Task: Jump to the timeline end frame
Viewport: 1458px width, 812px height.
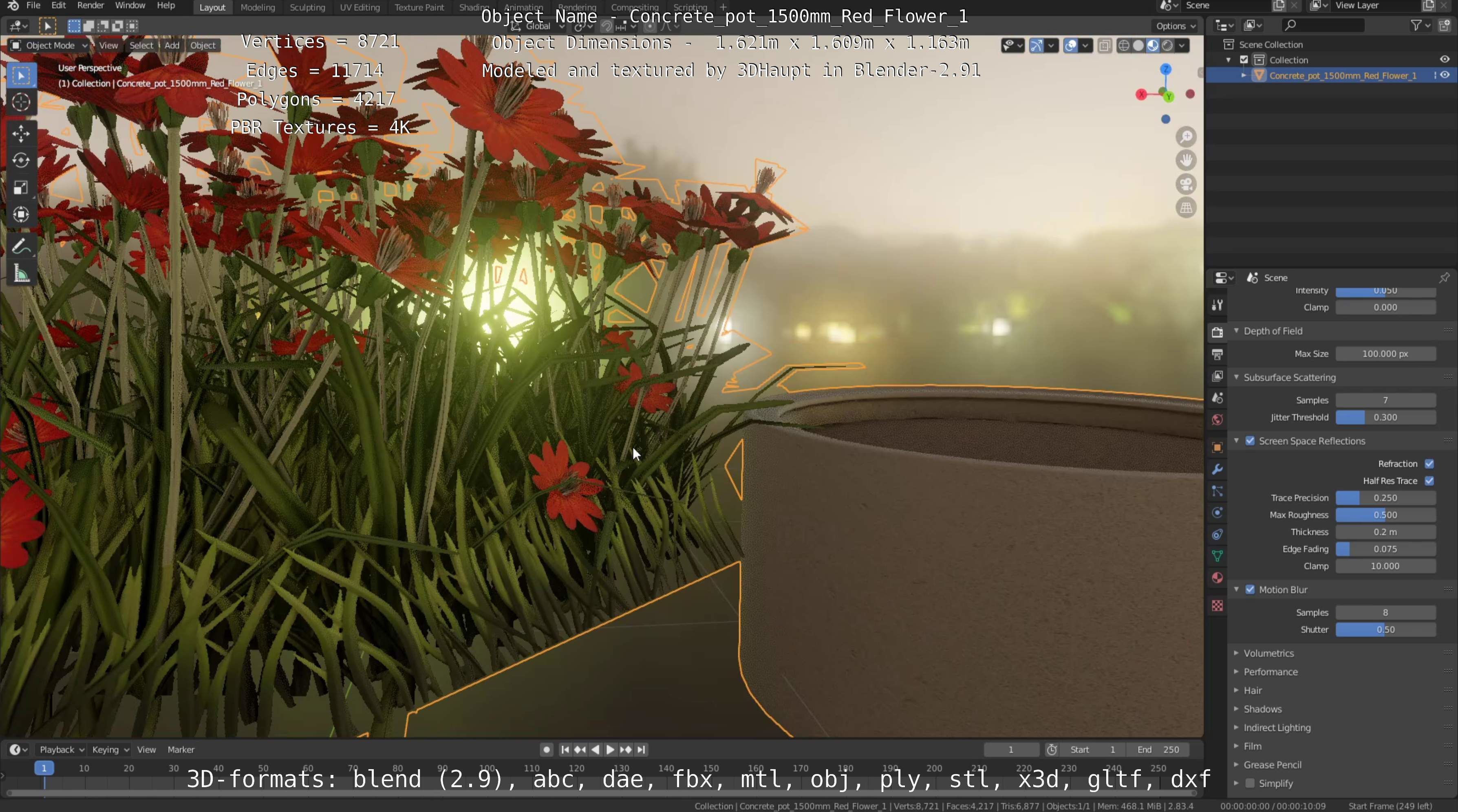Action: pyautogui.click(x=641, y=750)
